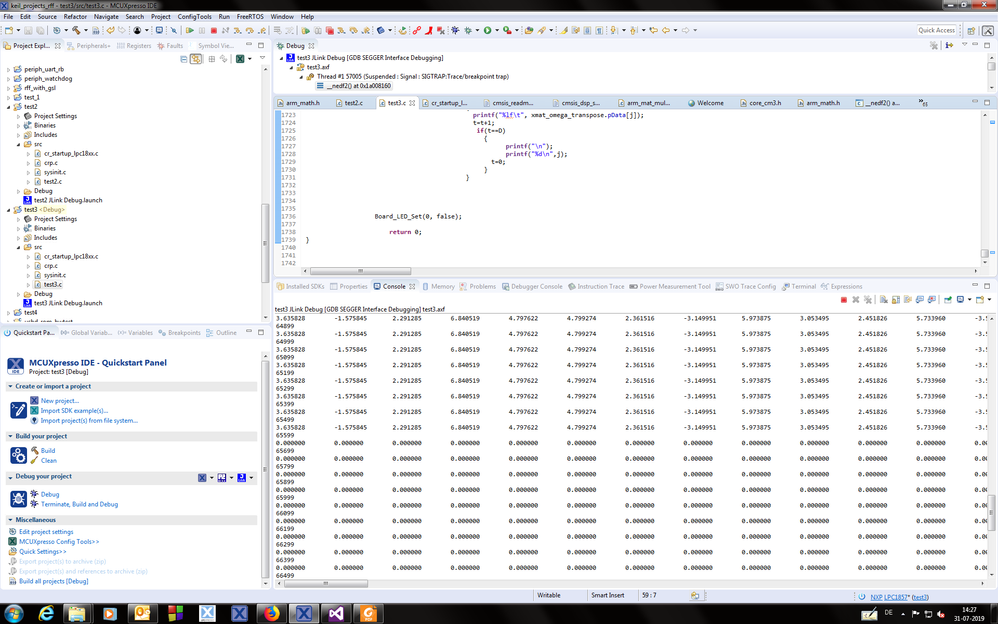
Task: Click the Step Return icon in toolbar
Action: (262, 30)
